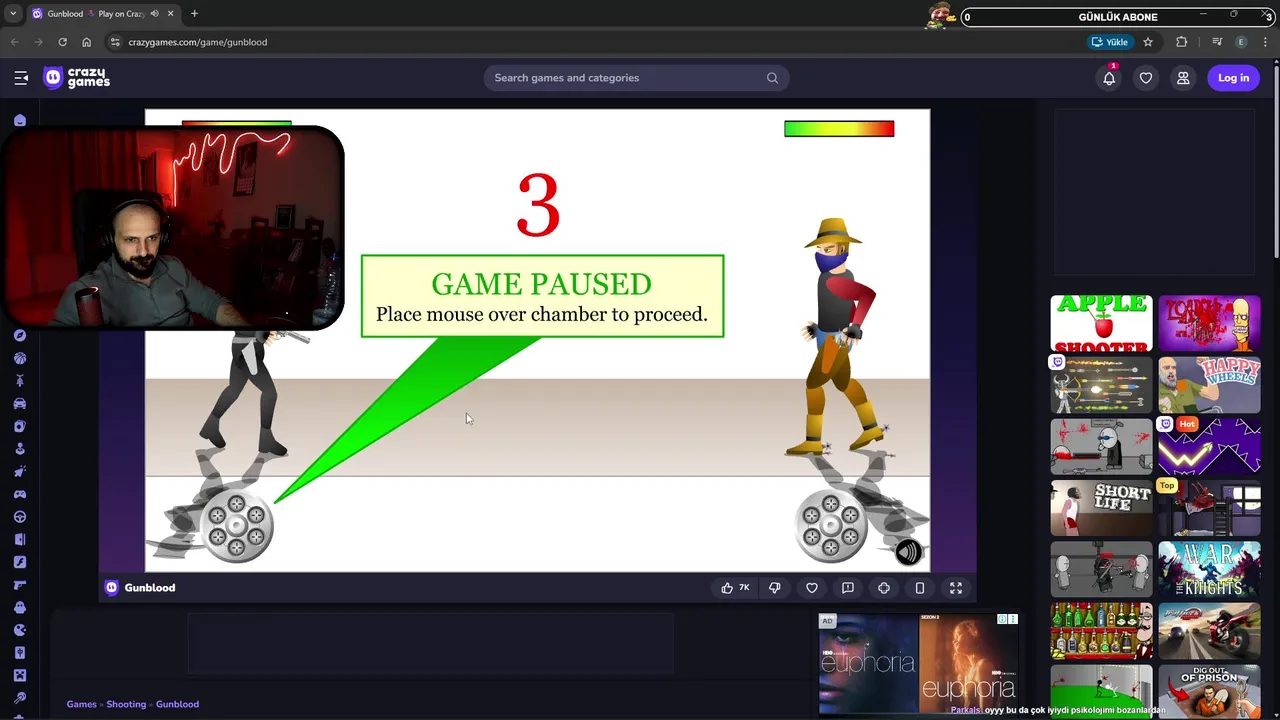Click the address bar URL
Image resolution: width=1280 pixels, height=720 pixels.
(197, 42)
